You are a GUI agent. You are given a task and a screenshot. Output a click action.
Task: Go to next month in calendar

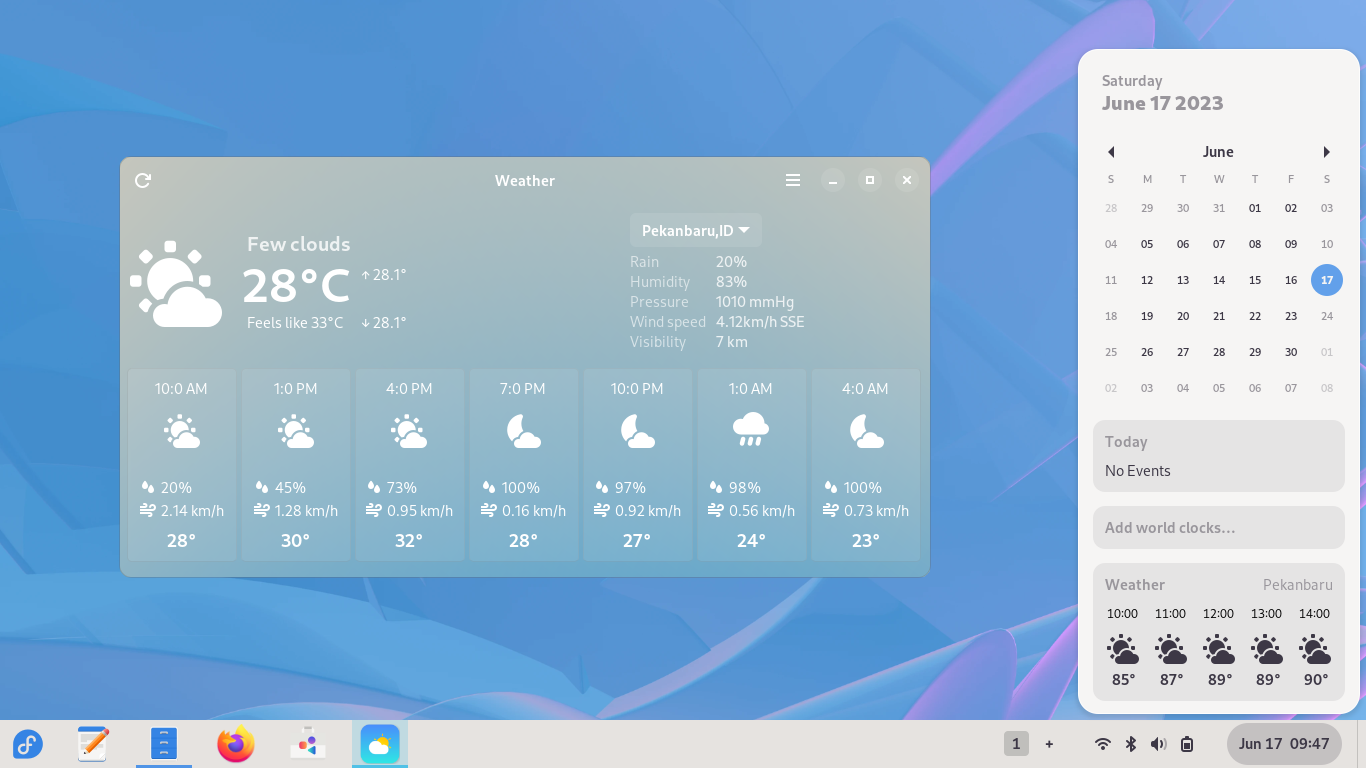click(x=1327, y=152)
